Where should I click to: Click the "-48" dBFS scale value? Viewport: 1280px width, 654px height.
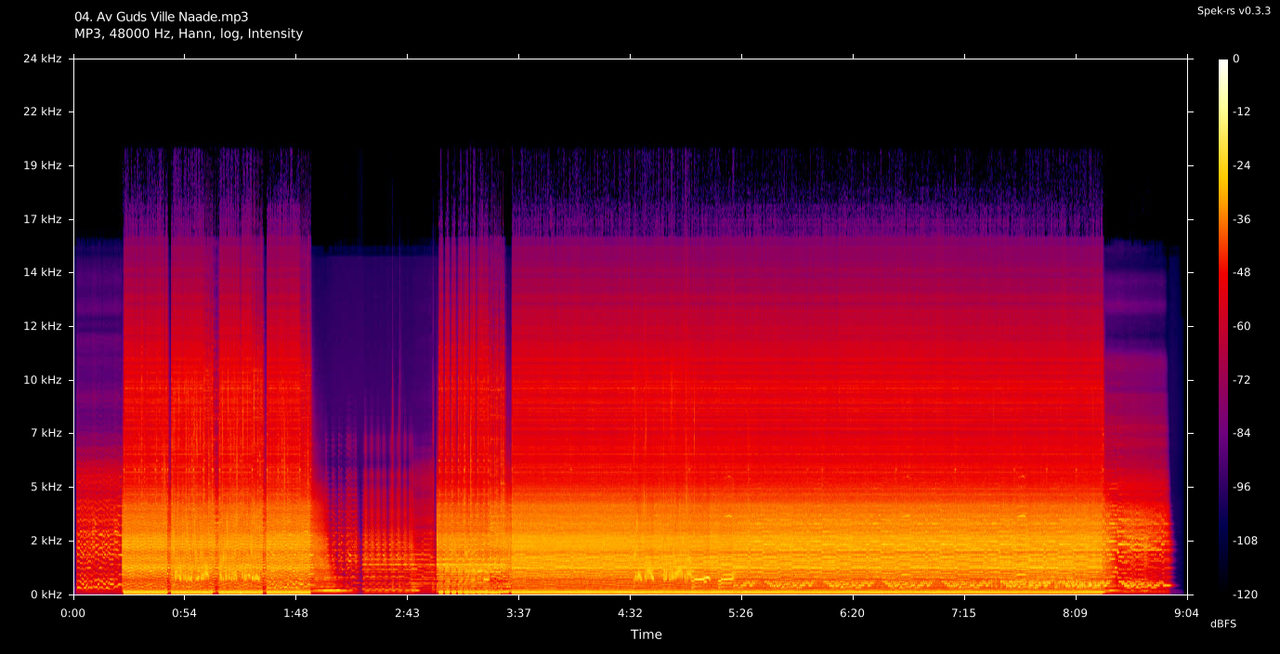pyautogui.click(x=1242, y=273)
